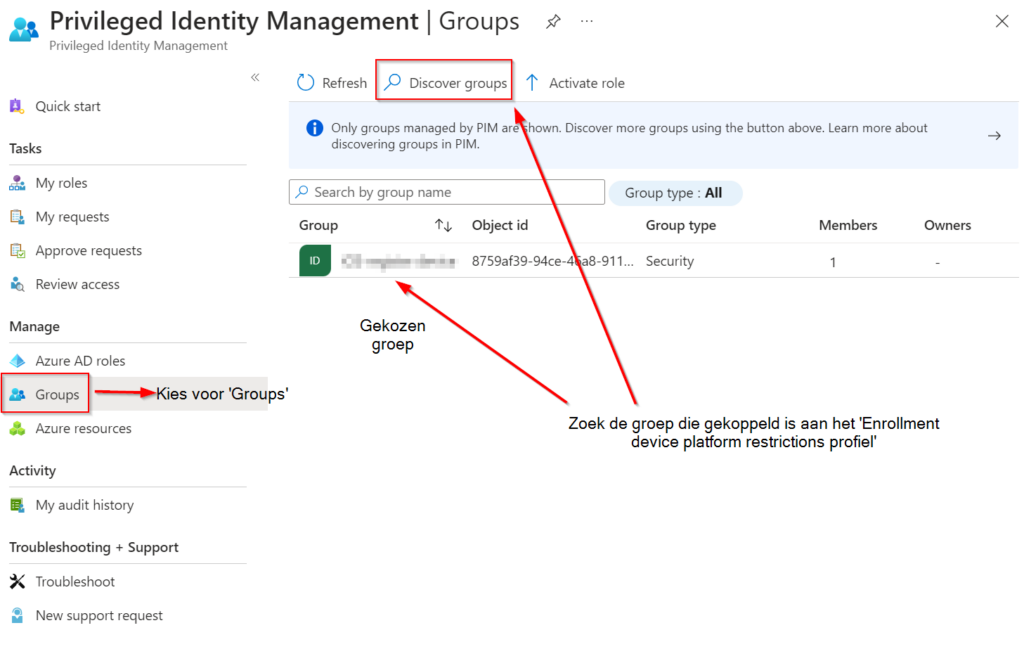This screenshot has height=668, width=1024.
Task: Open Azure resources
Action: click(x=84, y=428)
